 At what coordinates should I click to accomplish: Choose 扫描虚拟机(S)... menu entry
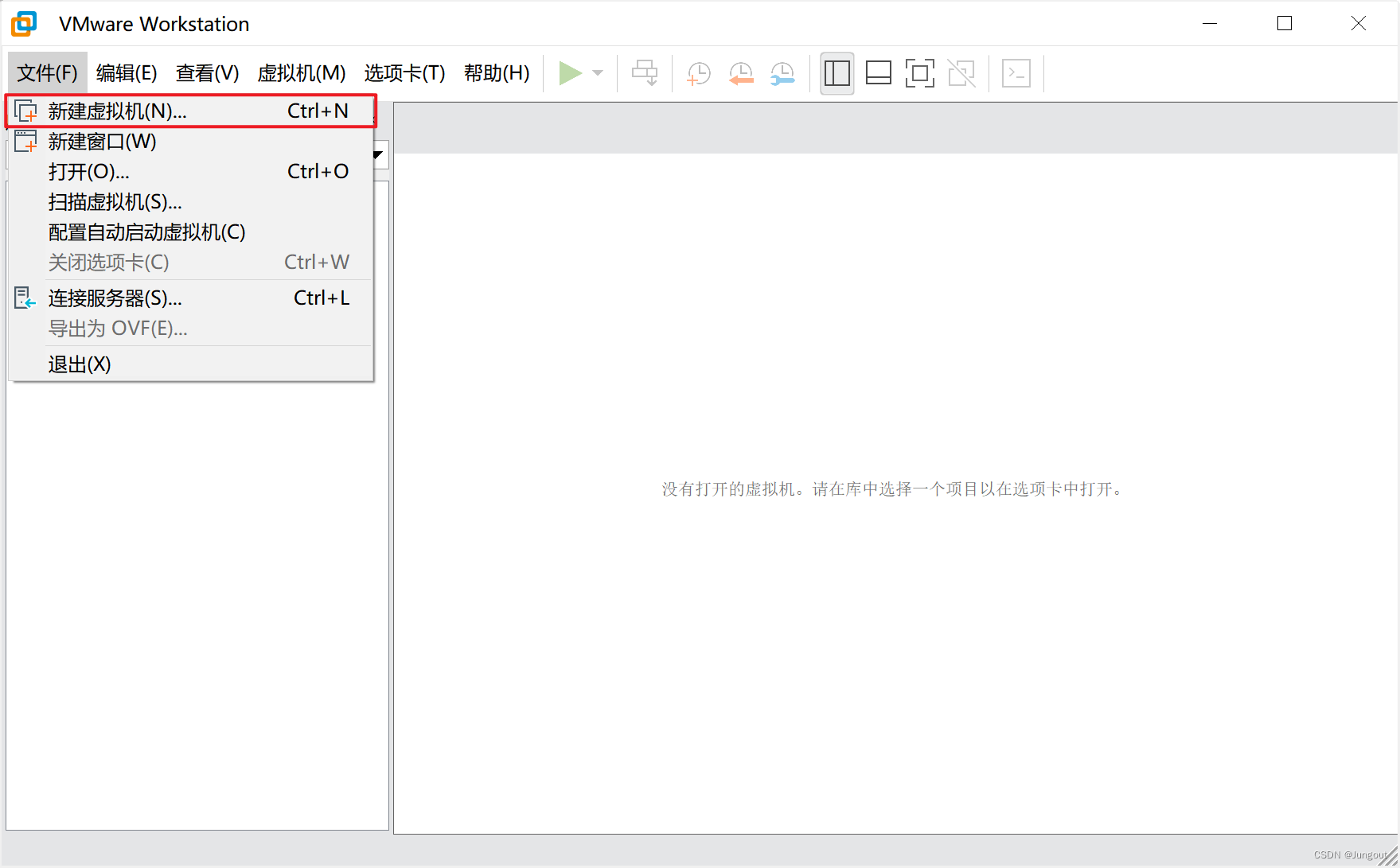click(191, 202)
